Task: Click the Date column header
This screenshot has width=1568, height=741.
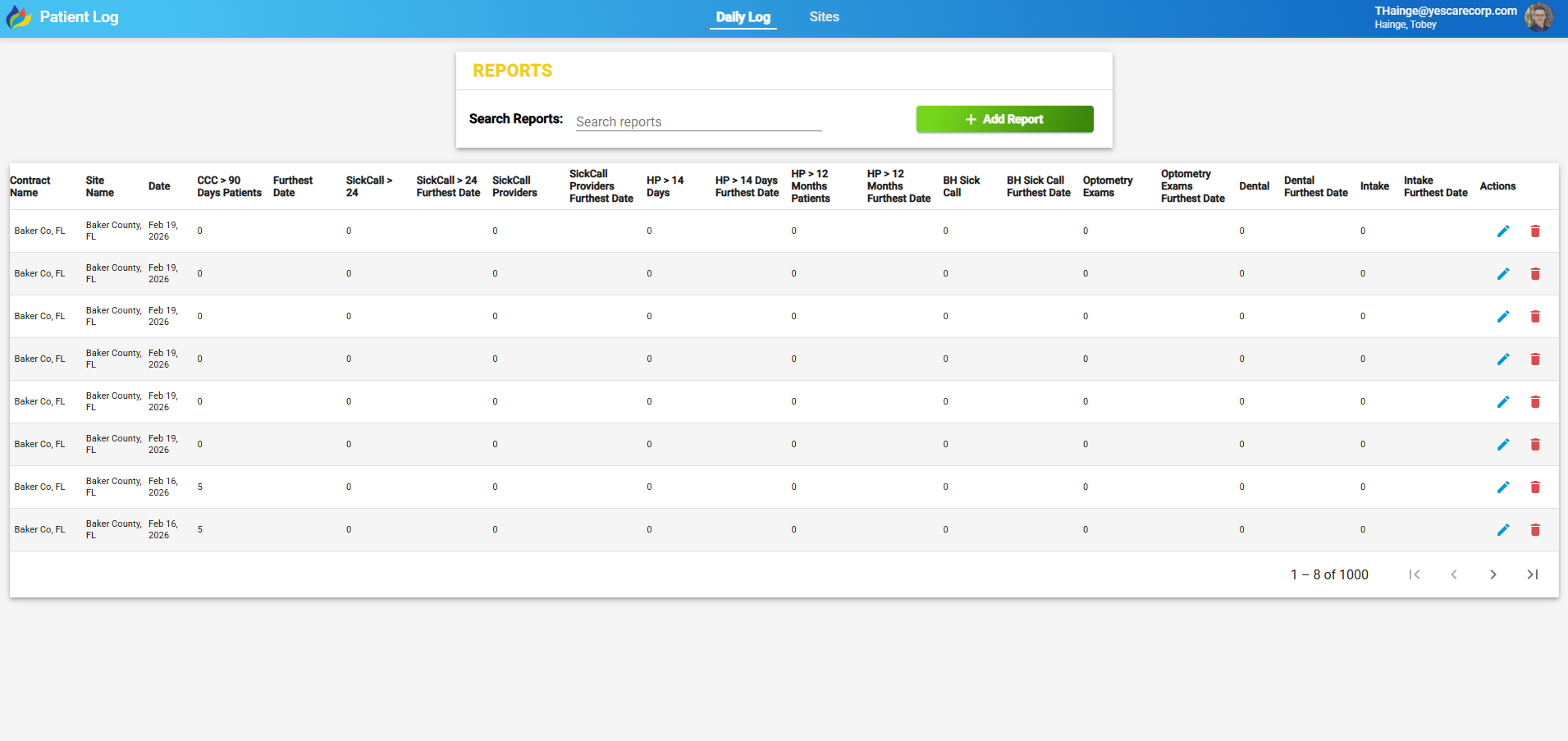Action: (159, 186)
